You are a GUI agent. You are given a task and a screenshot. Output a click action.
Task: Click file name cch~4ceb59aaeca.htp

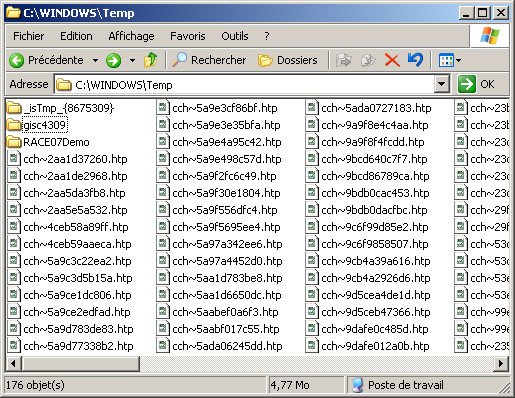[77, 244]
